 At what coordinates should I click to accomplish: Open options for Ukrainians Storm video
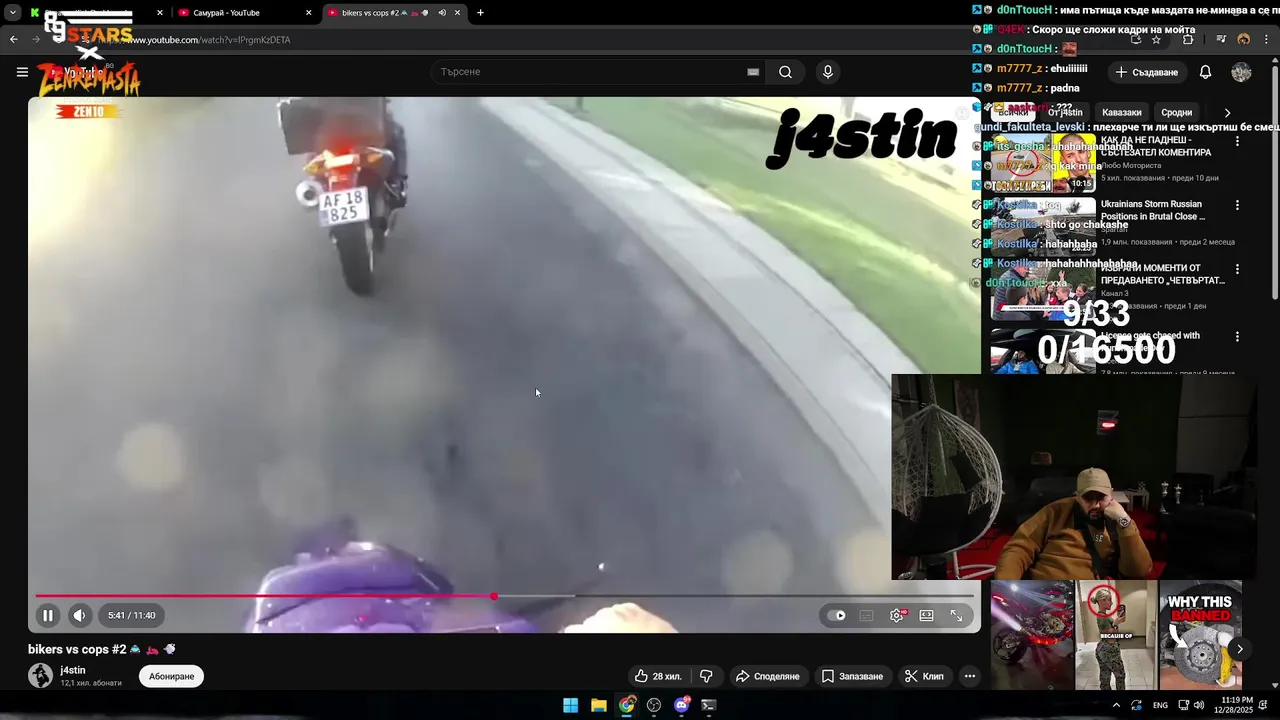(x=1237, y=205)
